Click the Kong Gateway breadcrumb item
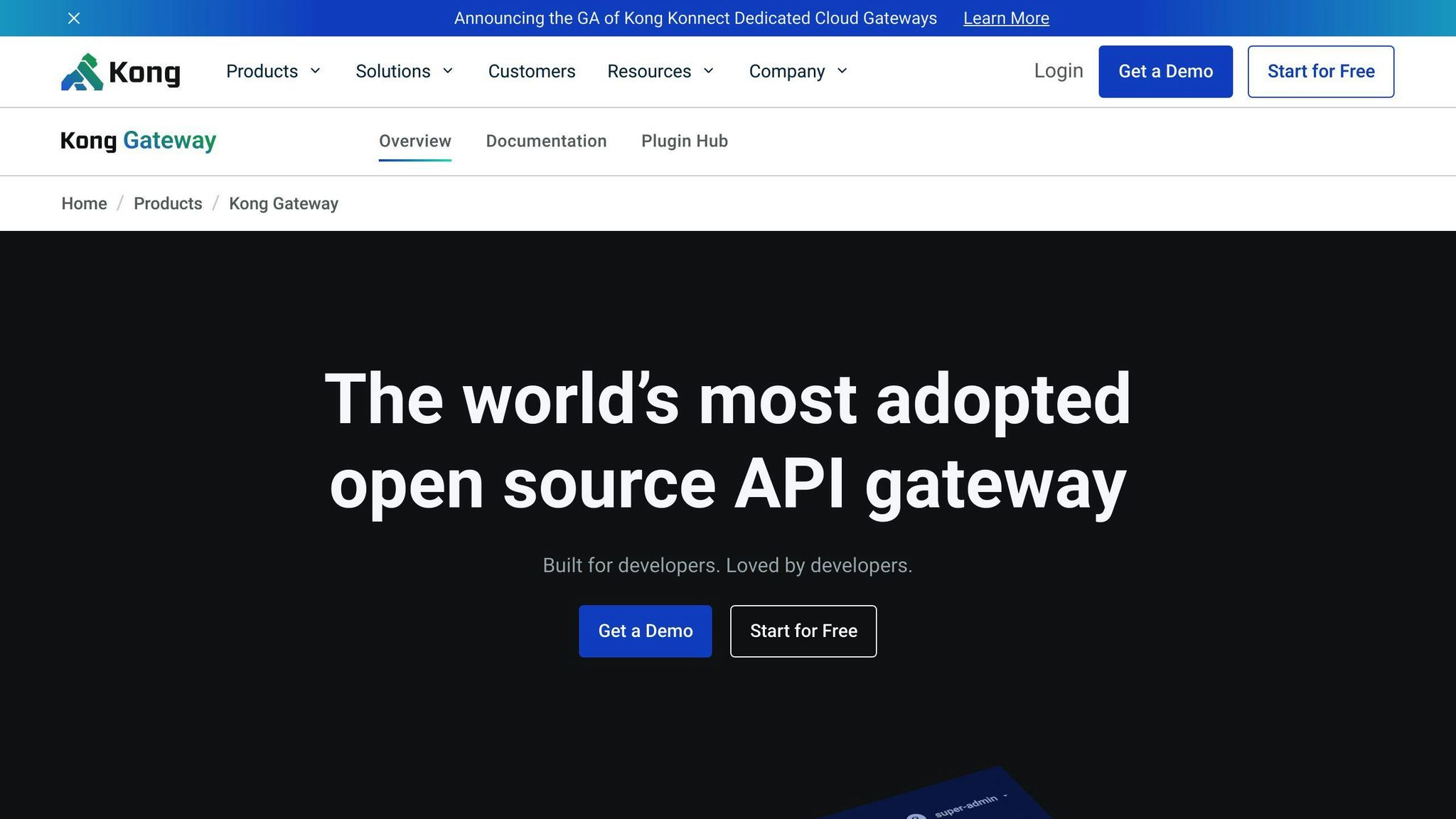 pyautogui.click(x=284, y=204)
